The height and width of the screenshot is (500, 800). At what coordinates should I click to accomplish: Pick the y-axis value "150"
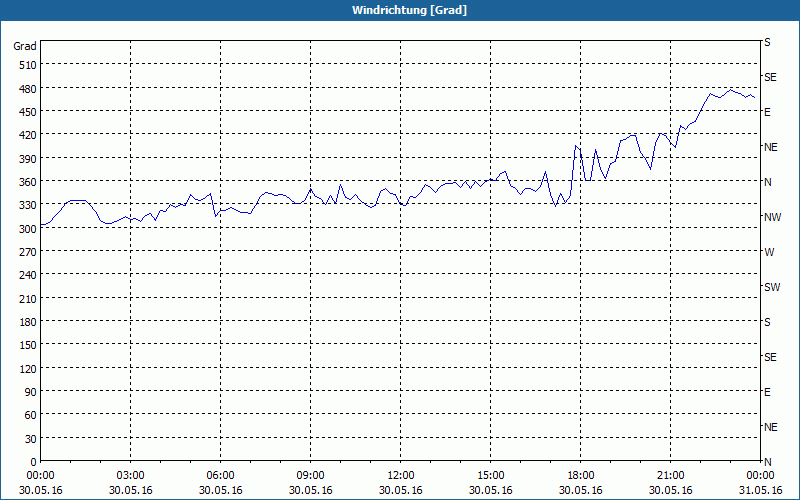coord(28,345)
